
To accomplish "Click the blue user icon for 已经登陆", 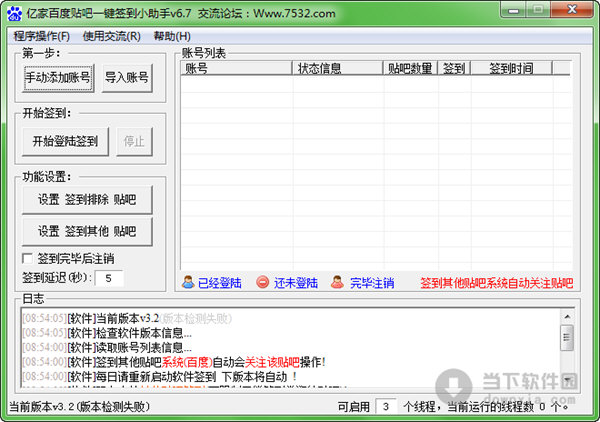I will click(x=188, y=282).
